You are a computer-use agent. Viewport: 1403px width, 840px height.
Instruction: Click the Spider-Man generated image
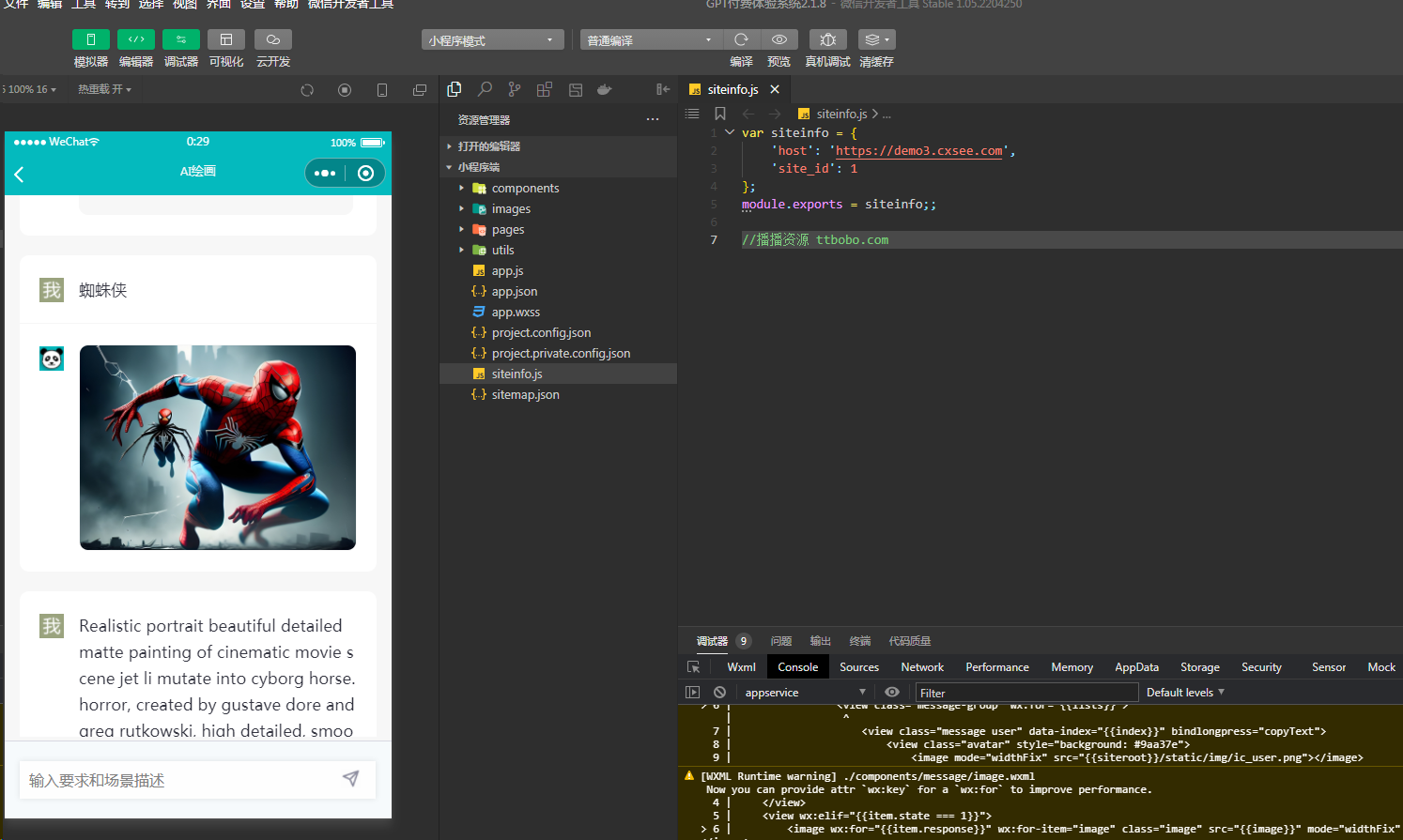(x=218, y=448)
